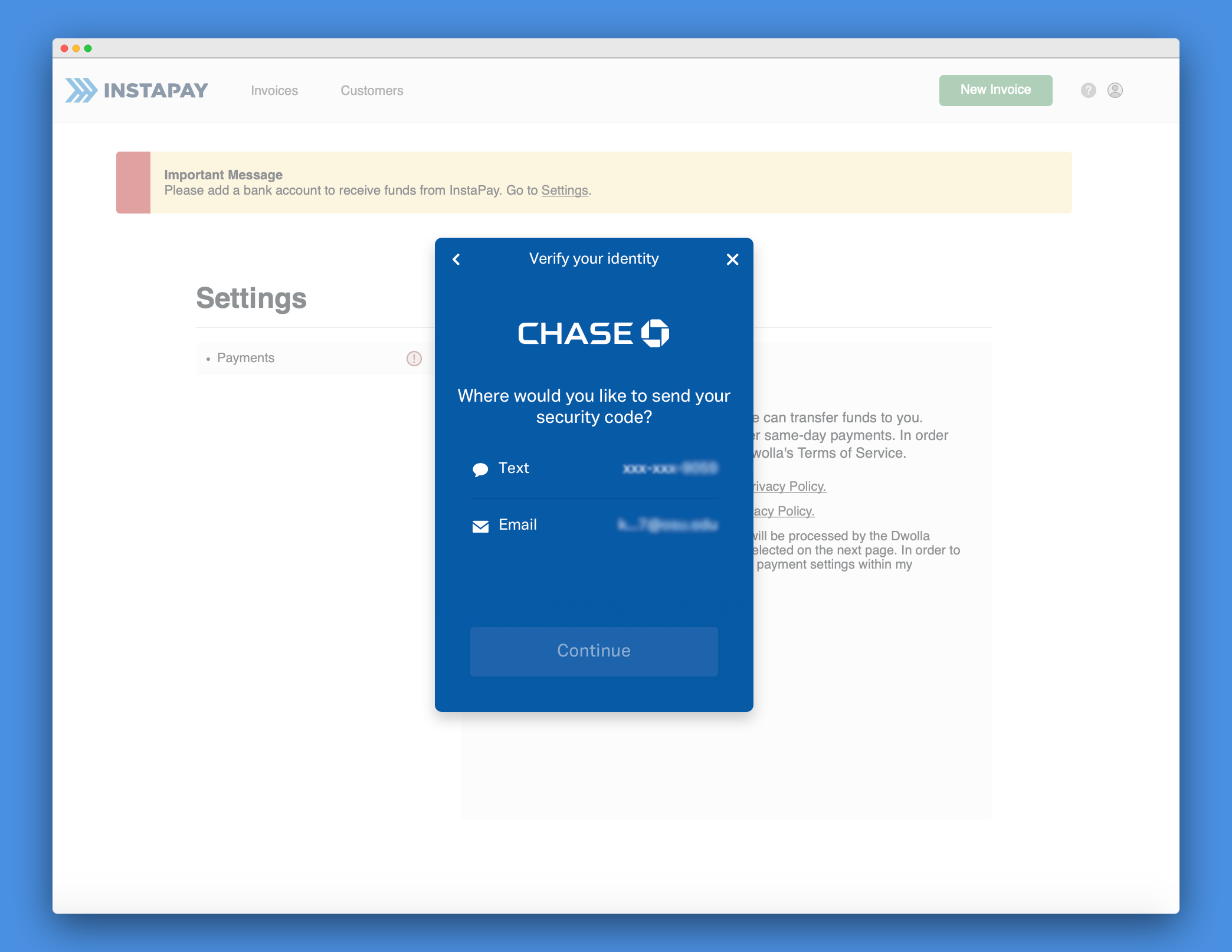The image size is (1232, 952).
Task: Close the Verify your identity dialog
Action: 732,259
